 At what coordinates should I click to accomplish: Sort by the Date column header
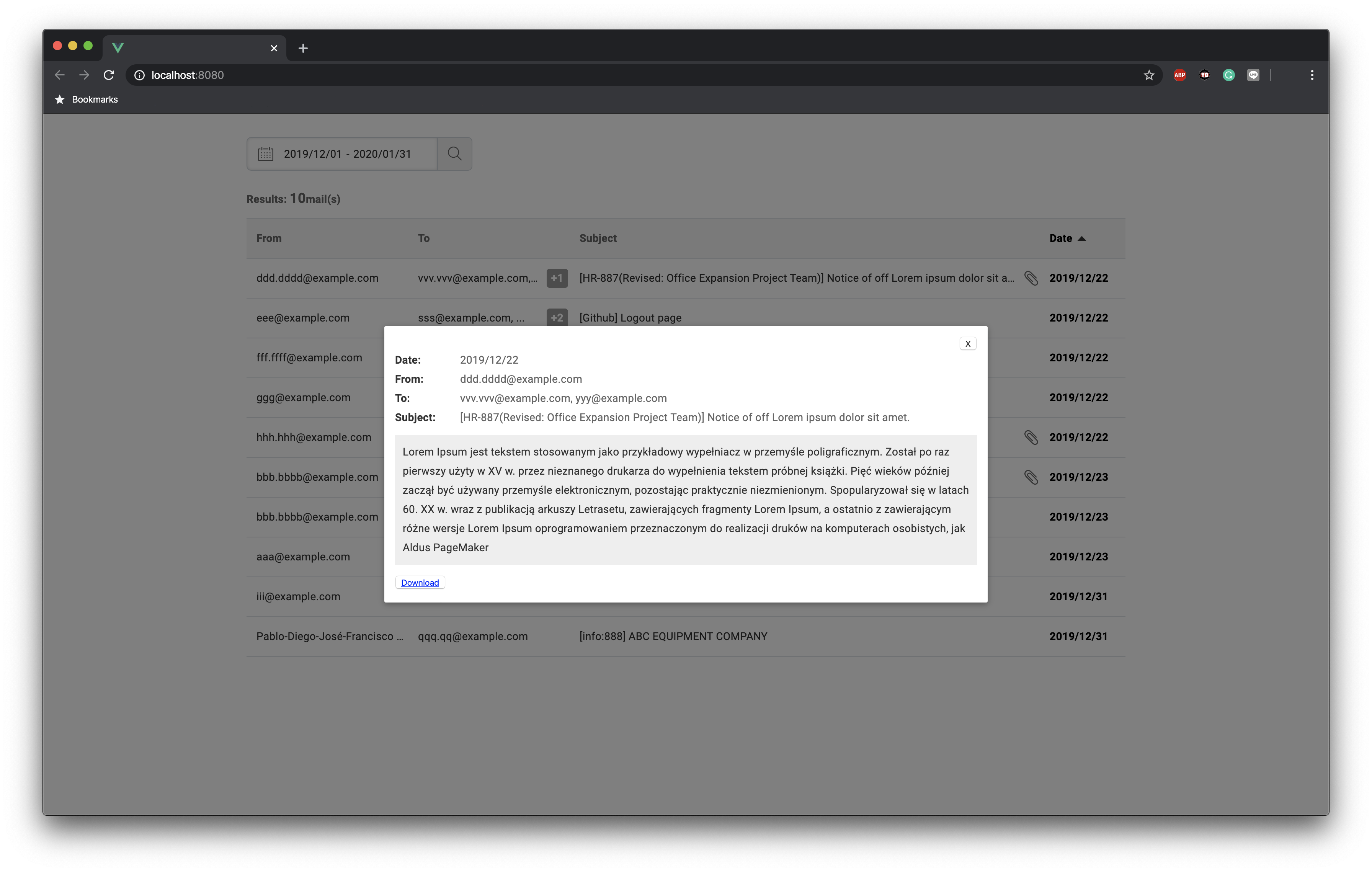[x=1067, y=238]
